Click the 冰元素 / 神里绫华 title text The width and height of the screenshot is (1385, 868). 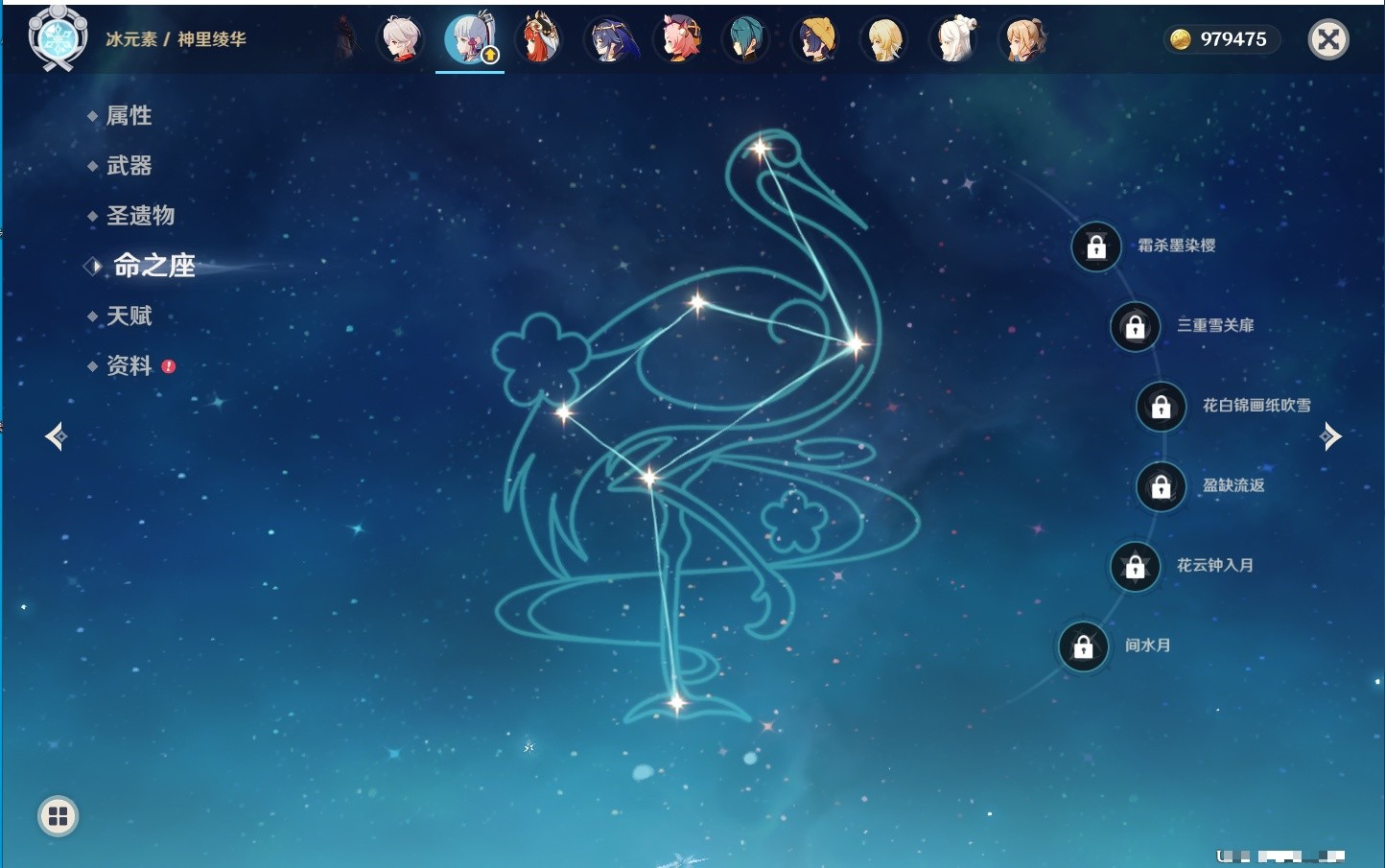click(x=176, y=39)
